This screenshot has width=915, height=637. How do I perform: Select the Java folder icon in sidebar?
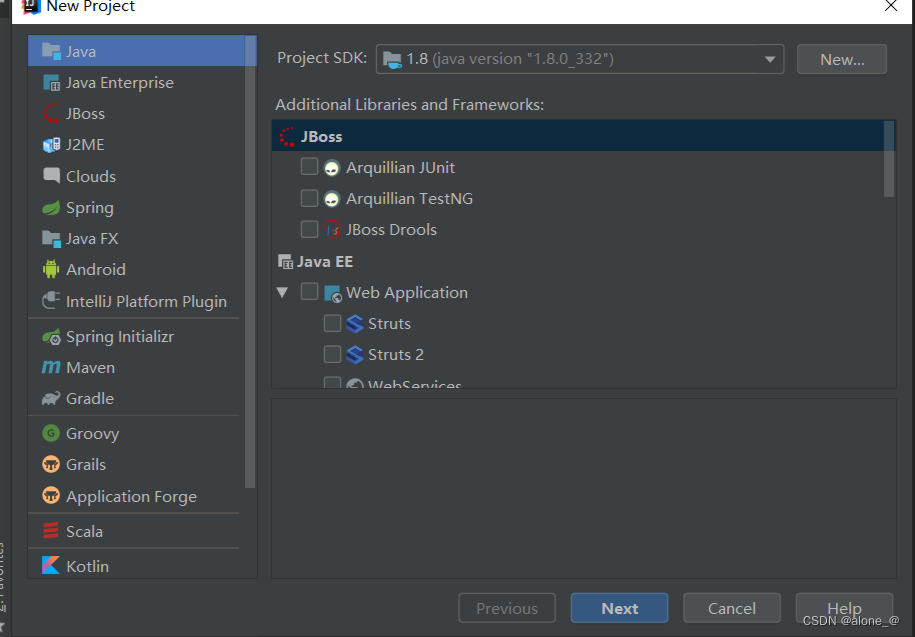click(51, 51)
